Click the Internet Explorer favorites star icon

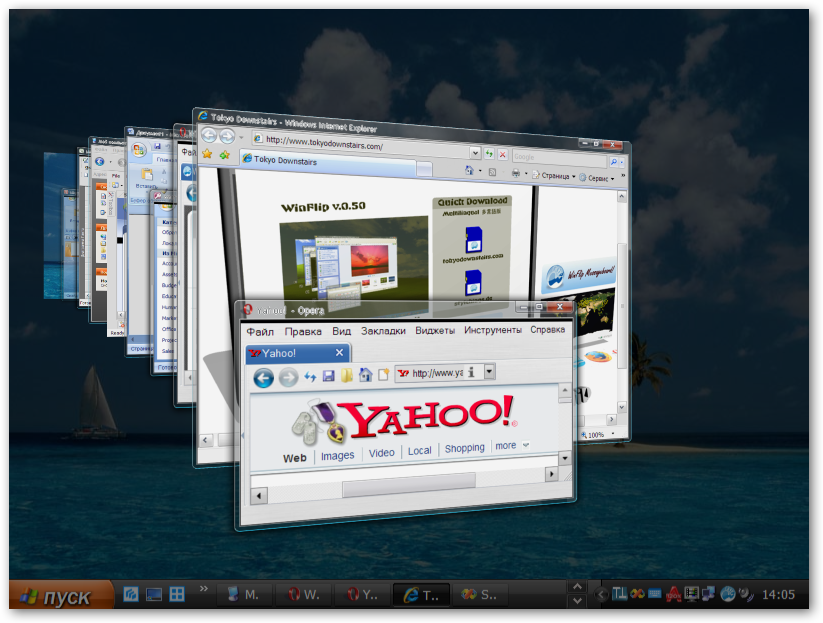(207, 153)
